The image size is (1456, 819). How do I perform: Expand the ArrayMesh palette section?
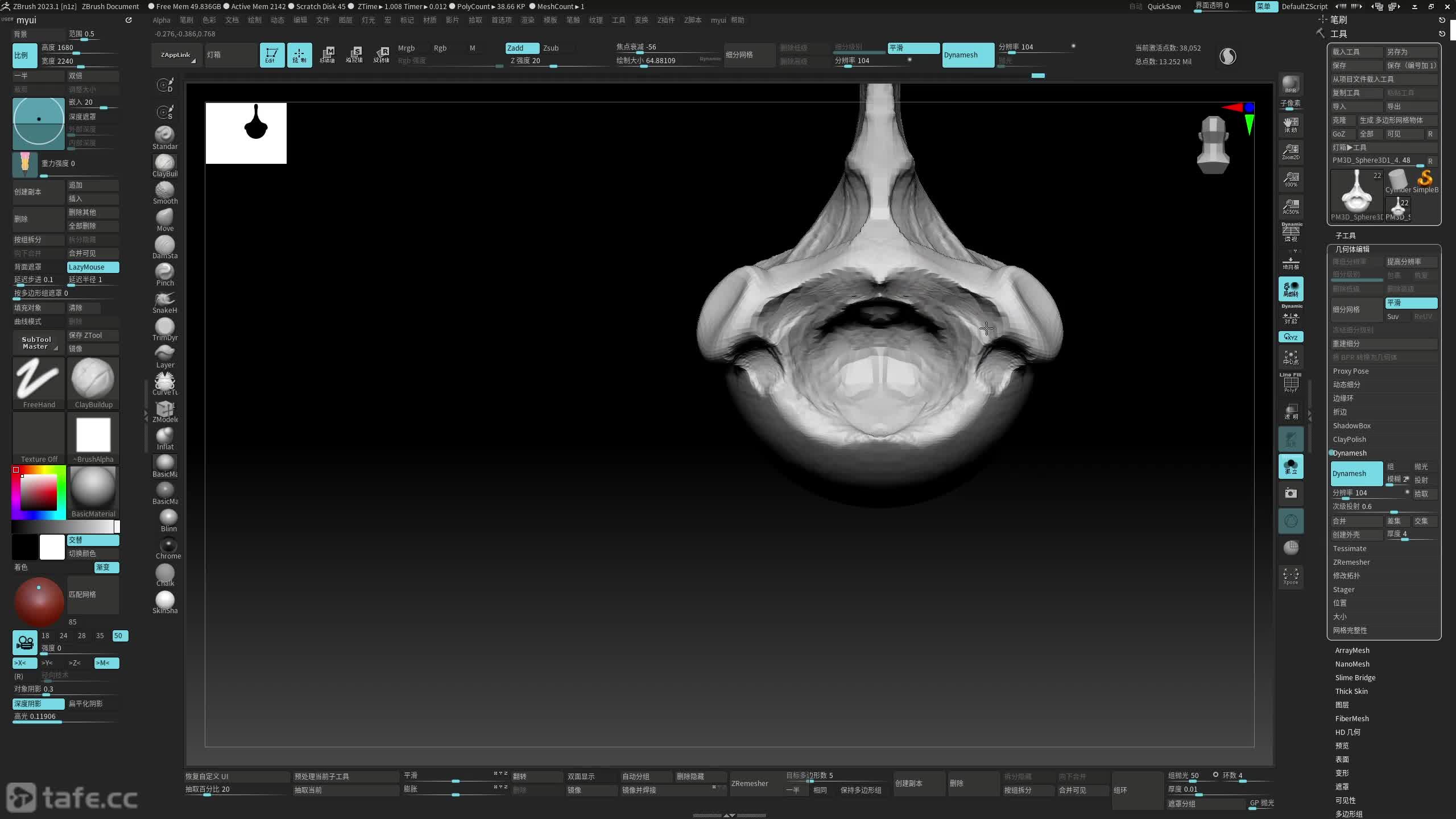(1352, 650)
